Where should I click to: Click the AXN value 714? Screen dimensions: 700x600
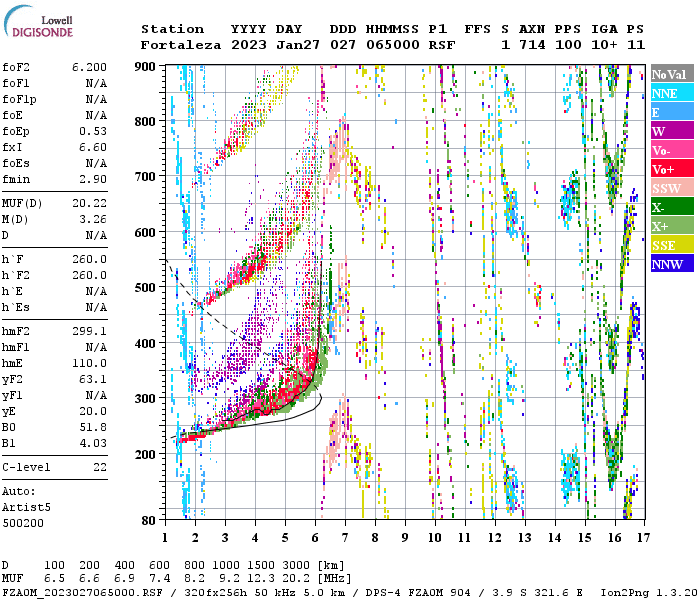click(x=532, y=45)
